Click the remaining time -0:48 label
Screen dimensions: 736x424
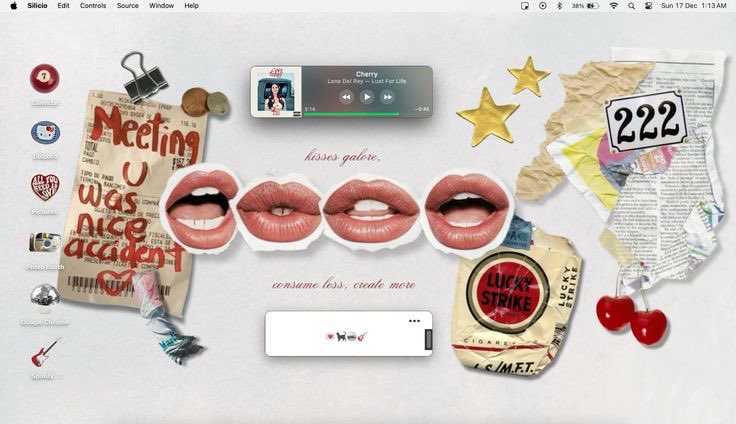click(422, 109)
